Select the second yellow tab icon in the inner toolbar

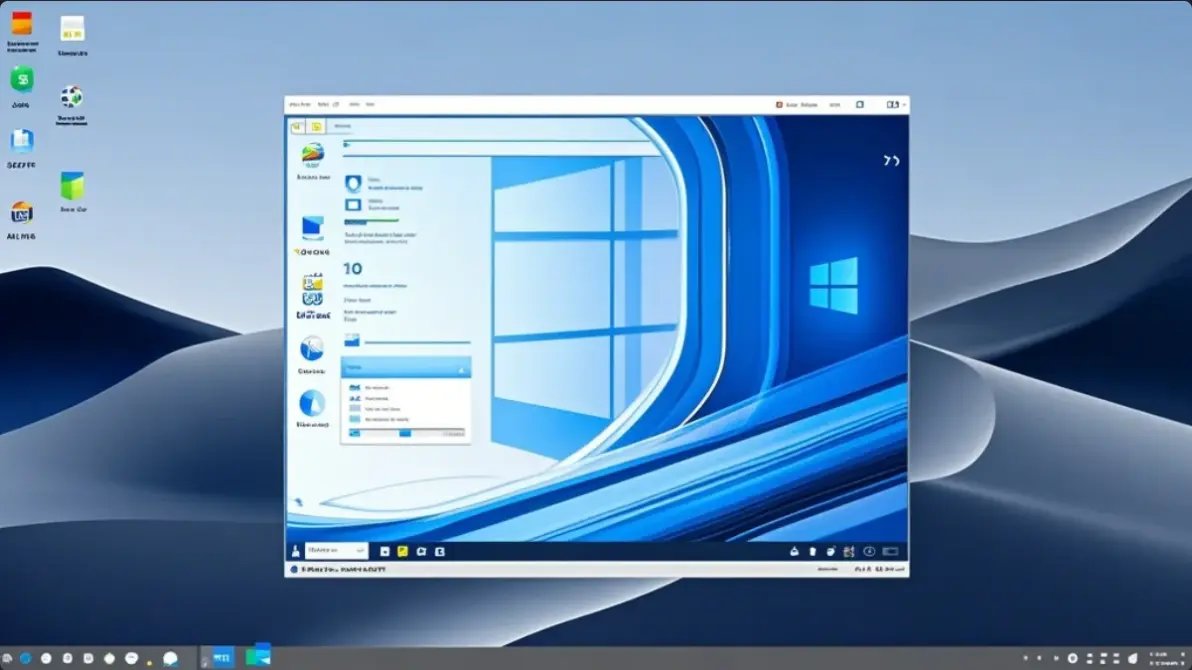[316, 126]
